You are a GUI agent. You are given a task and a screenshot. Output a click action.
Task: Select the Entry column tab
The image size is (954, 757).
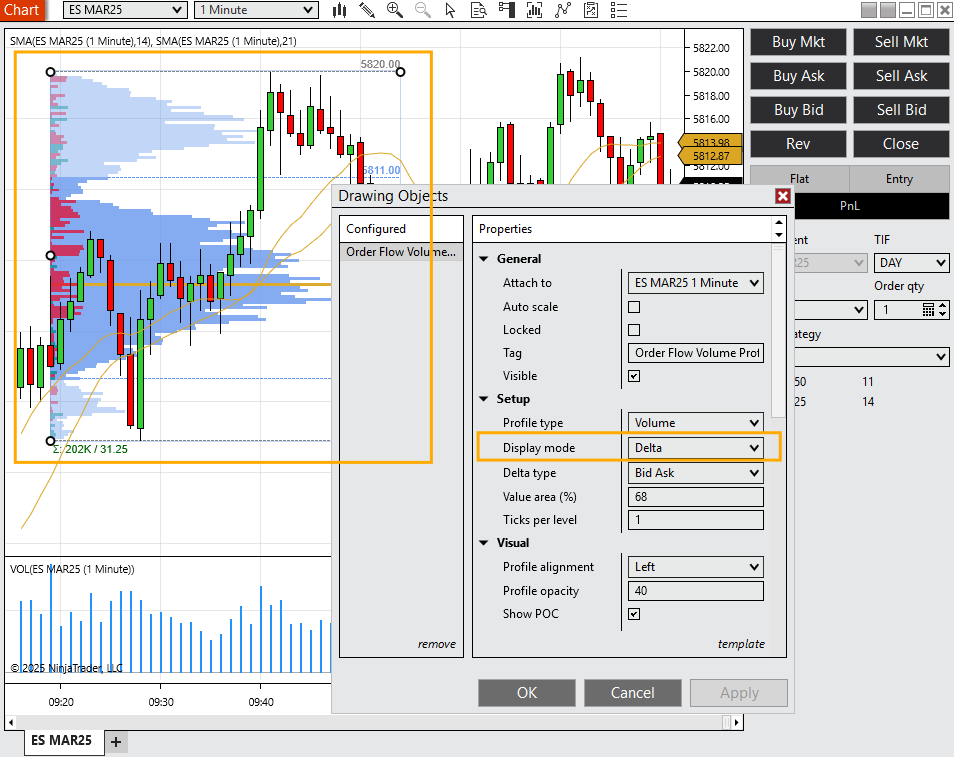[899, 179]
